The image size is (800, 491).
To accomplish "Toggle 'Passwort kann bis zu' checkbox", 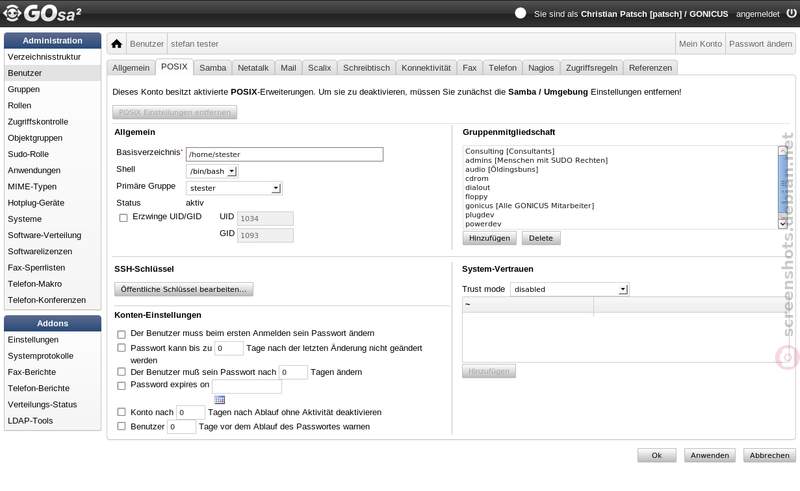I will pyautogui.click(x=121, y=348).
